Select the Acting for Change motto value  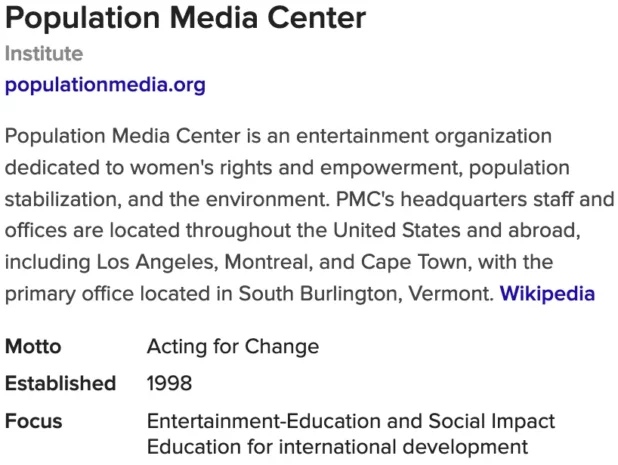(x=233, y=347)
